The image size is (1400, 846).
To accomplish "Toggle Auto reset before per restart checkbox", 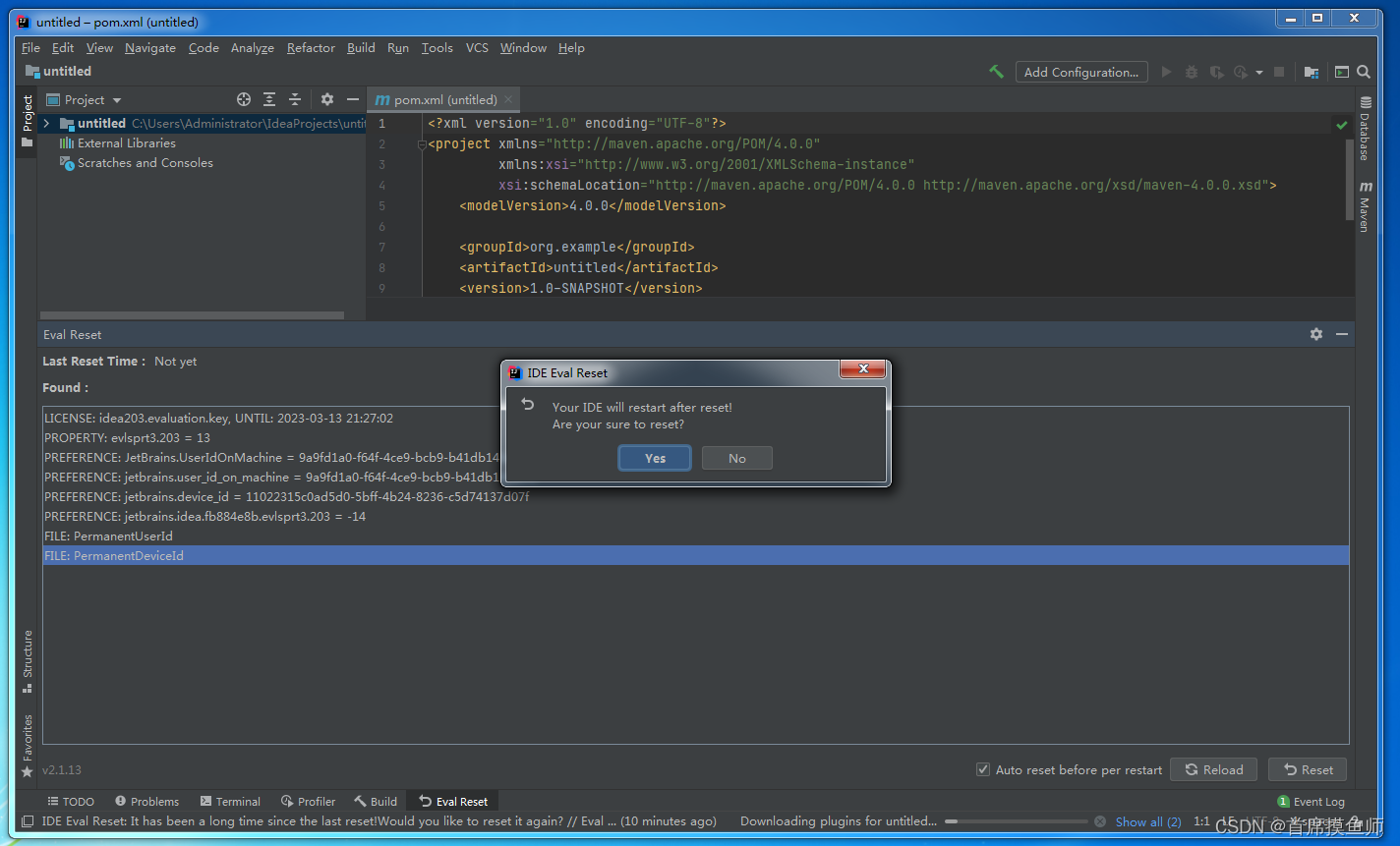I will pyautogui.click(x=982, y=769).
